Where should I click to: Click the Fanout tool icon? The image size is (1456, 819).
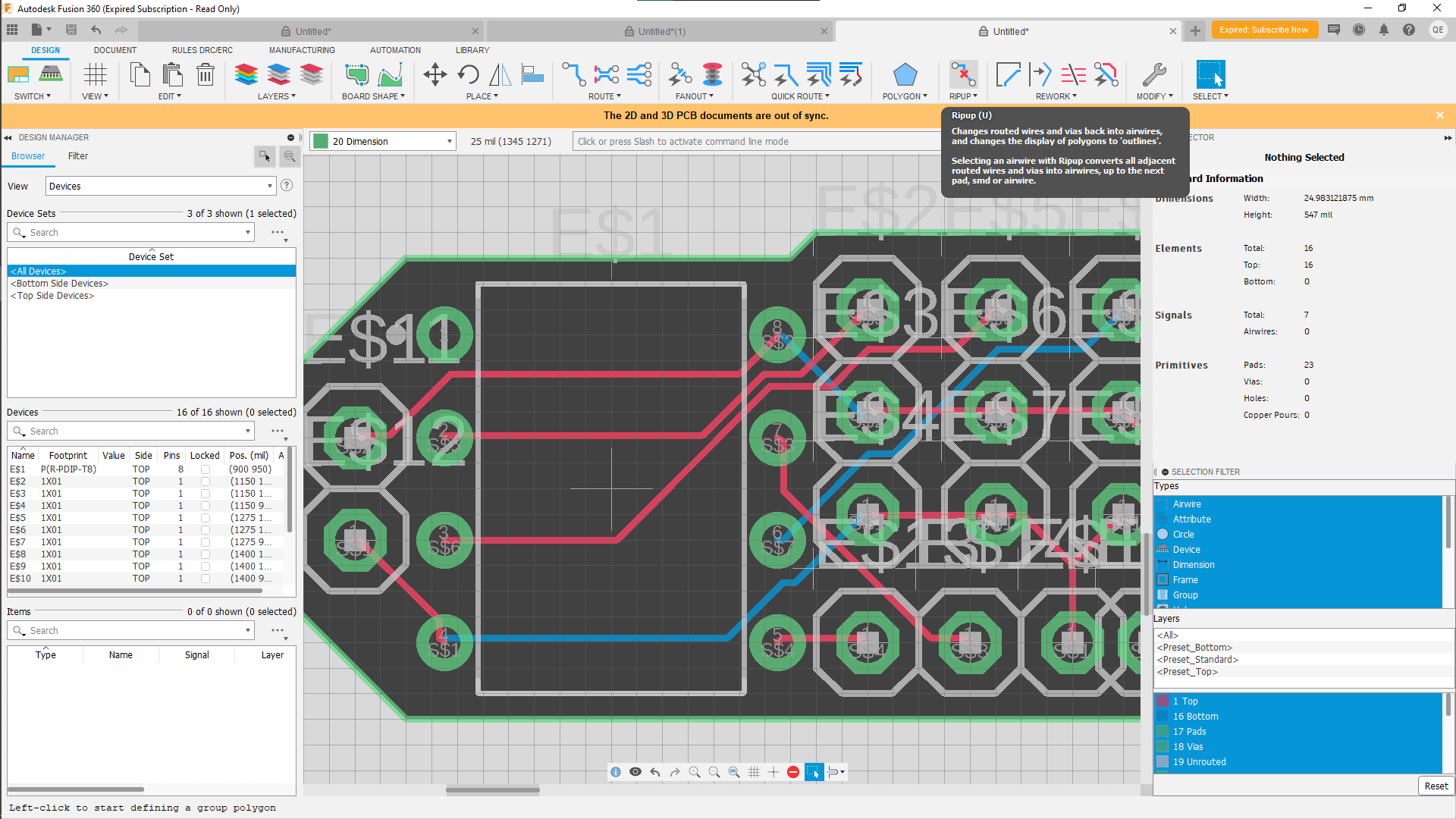coord(679,74)
